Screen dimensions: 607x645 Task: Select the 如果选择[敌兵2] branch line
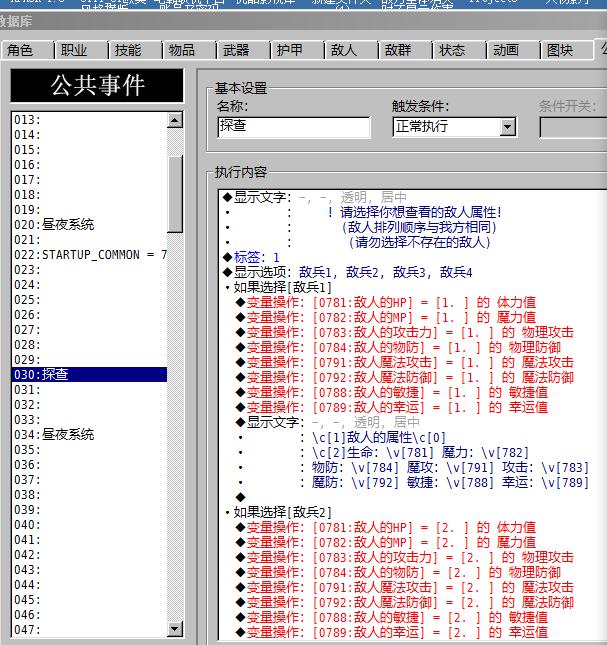pos(279,512)
